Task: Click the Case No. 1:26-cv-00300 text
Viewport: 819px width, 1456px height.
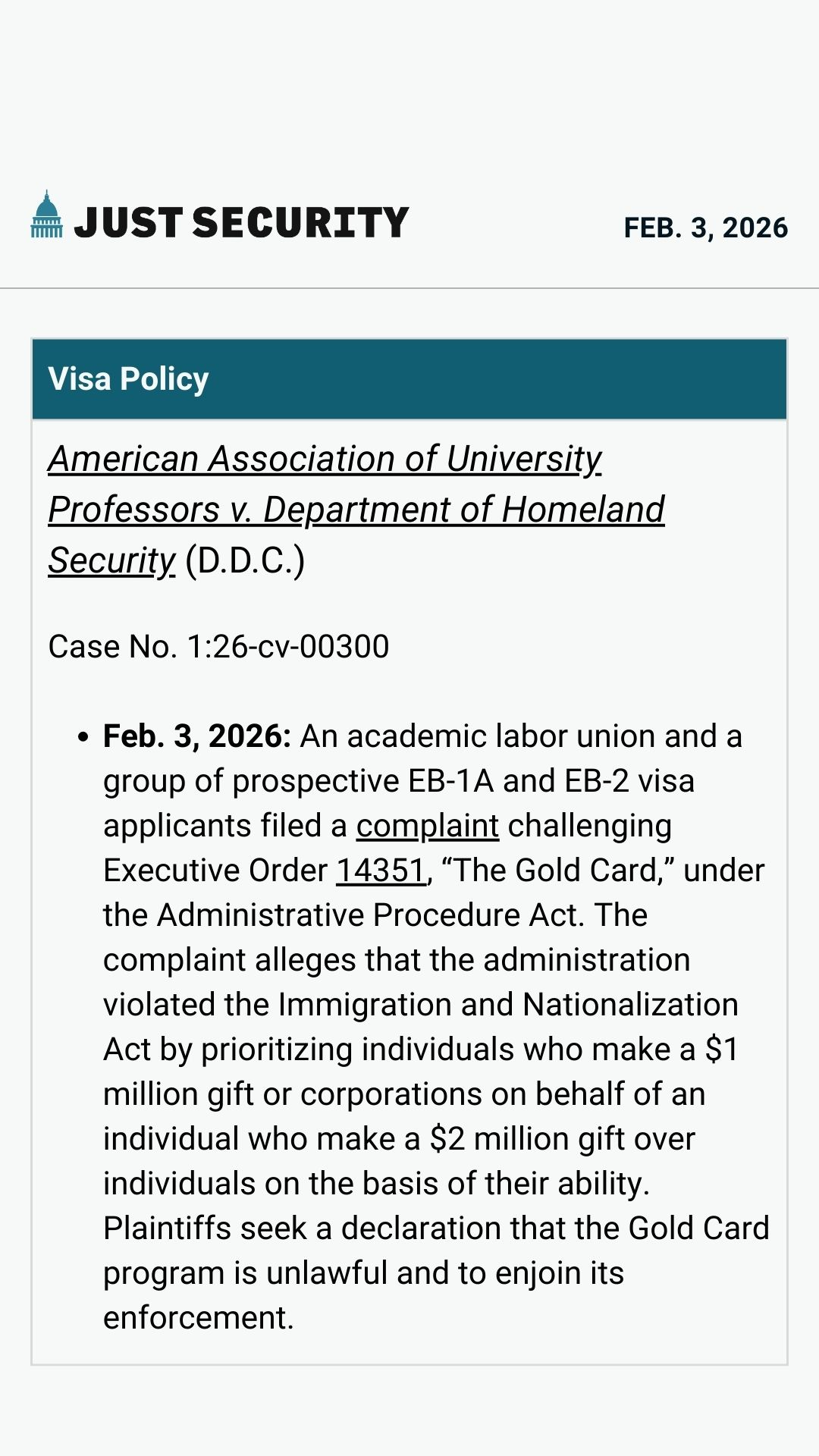Action: (x=218, y=647)
